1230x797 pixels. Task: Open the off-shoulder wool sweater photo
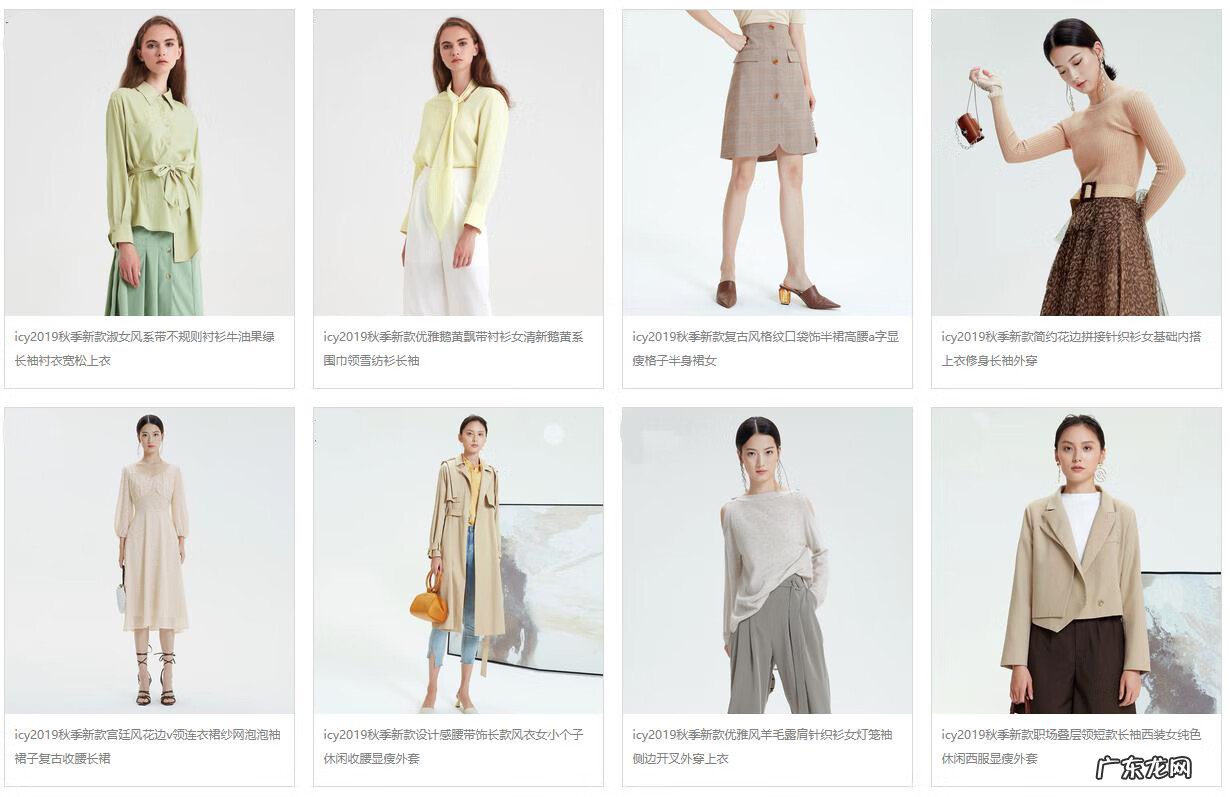click(767, 560)
